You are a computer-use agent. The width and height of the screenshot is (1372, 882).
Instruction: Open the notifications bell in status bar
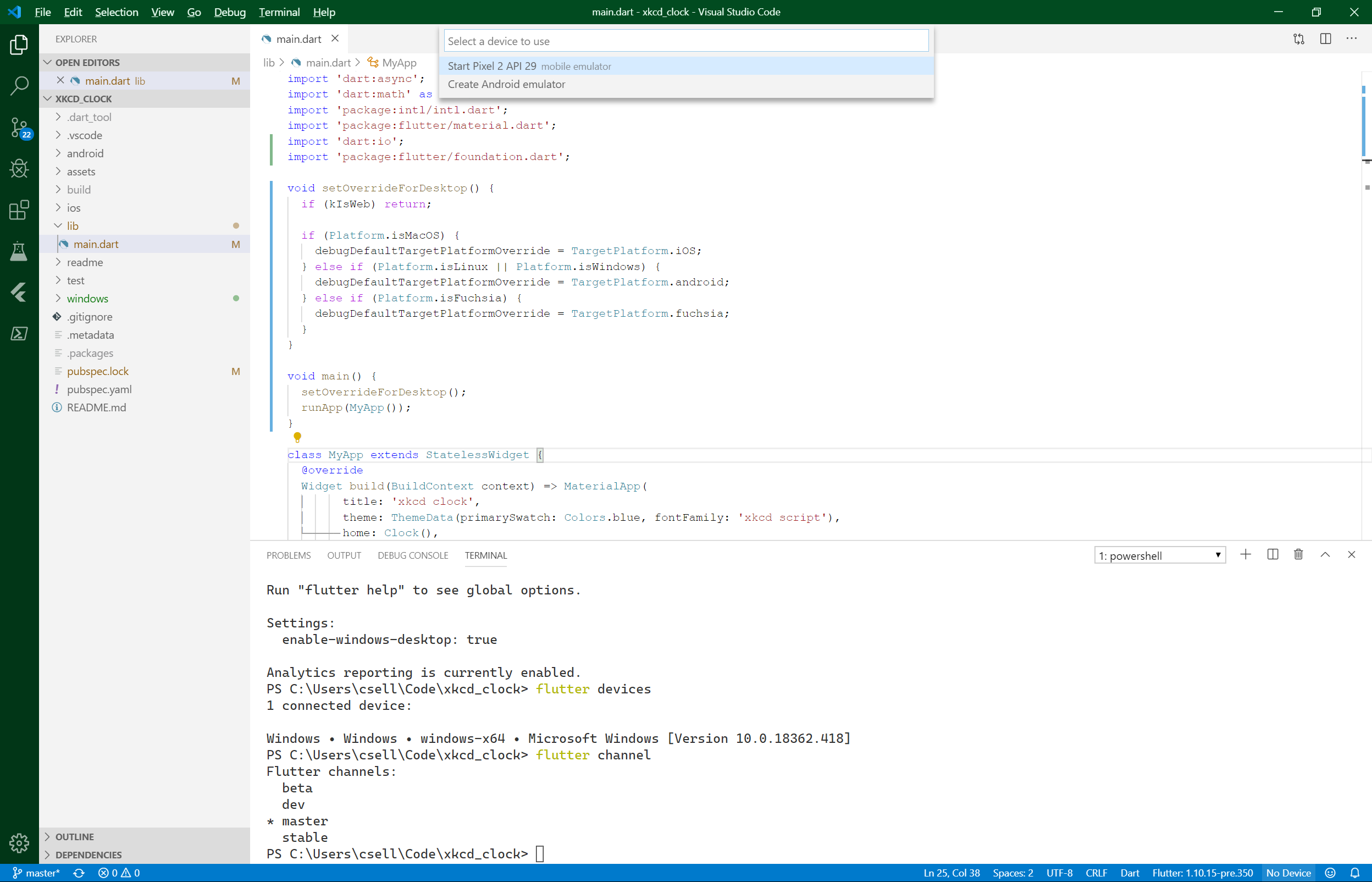click(x=1354, y=873)
